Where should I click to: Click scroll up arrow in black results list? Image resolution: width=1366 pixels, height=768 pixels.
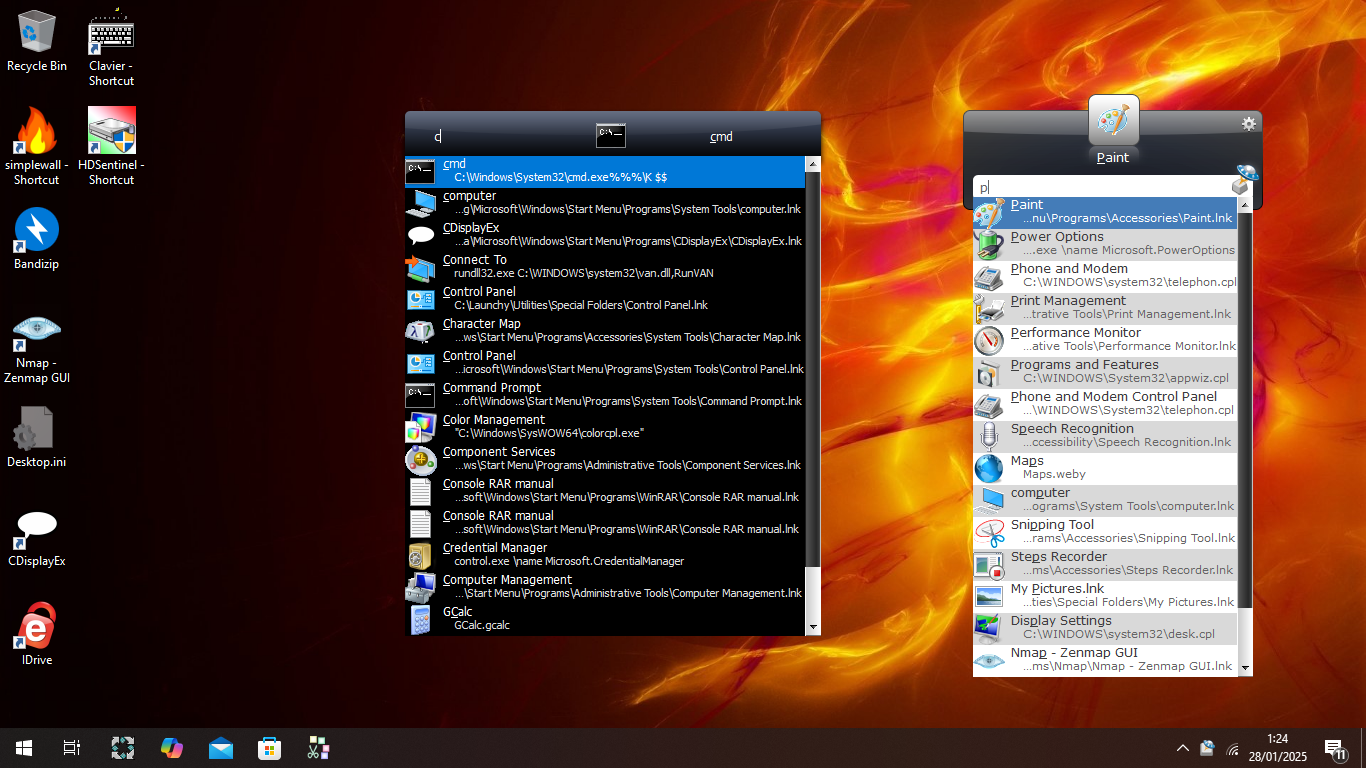click(812, 164)
